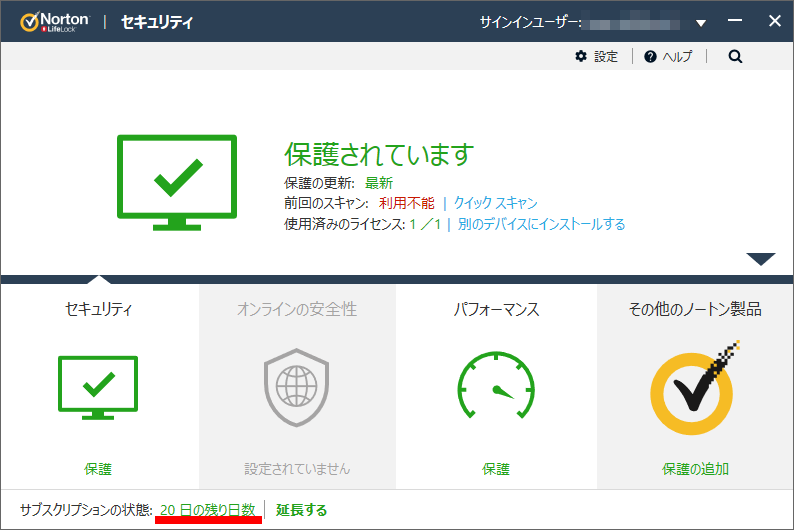The width and height of the screenshot is (794, 530).
Task: Click the performance gauge icon
Action: point(496,385)
